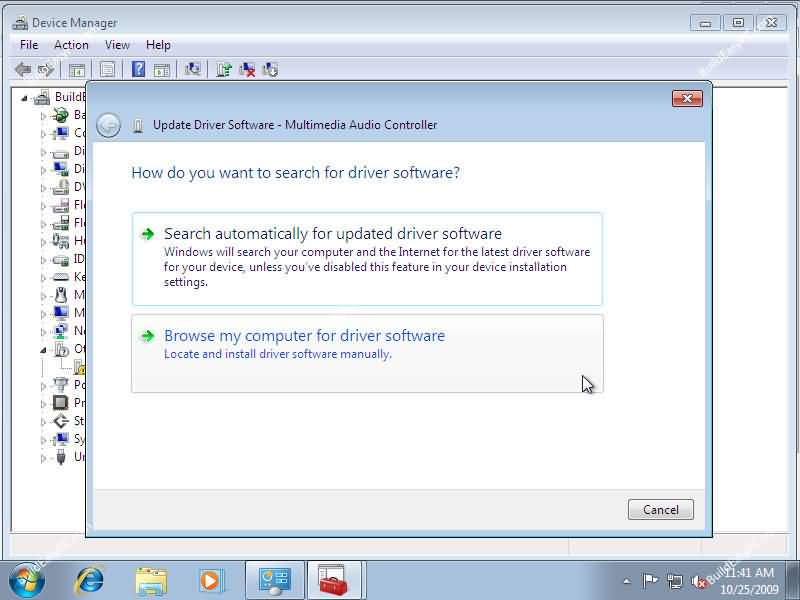Switch to Control Panel taskbar button

(275, 581)
